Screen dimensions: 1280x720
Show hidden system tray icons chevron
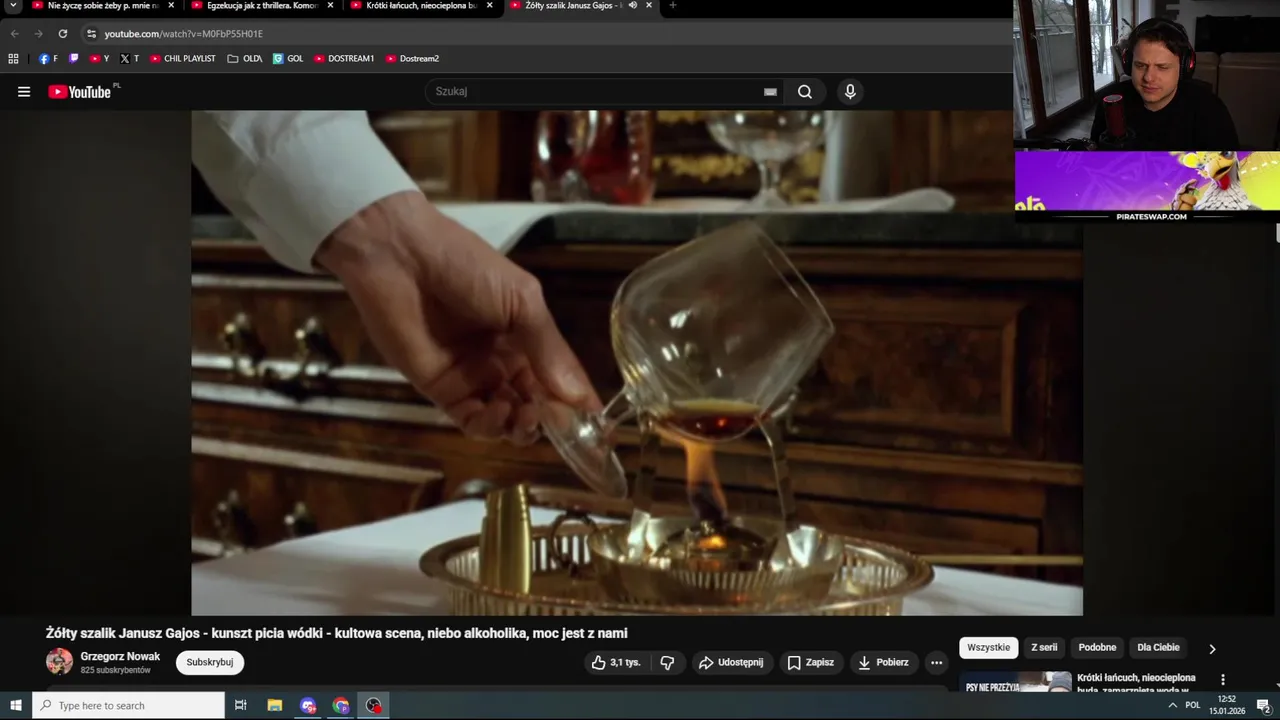1173,705
